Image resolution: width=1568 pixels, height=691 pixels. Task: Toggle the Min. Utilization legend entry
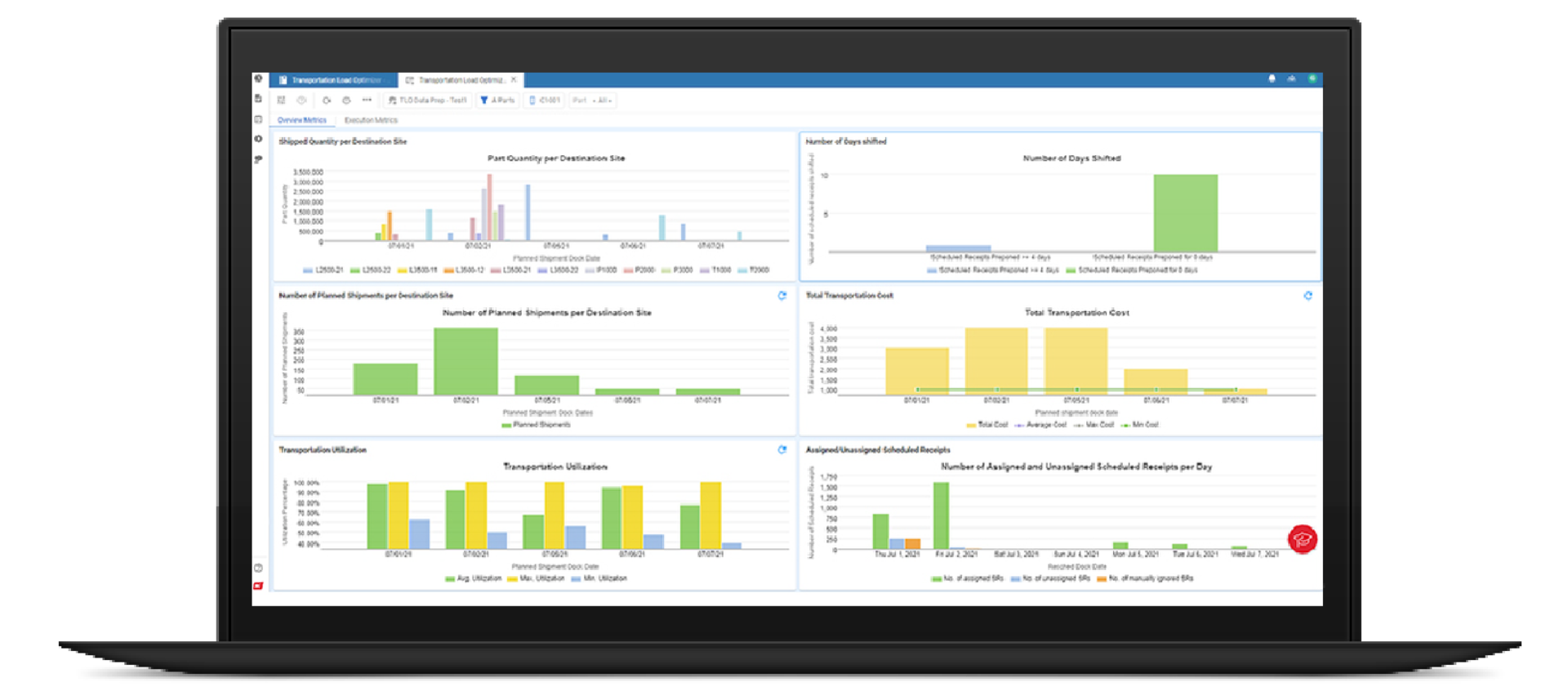[599, 578]
